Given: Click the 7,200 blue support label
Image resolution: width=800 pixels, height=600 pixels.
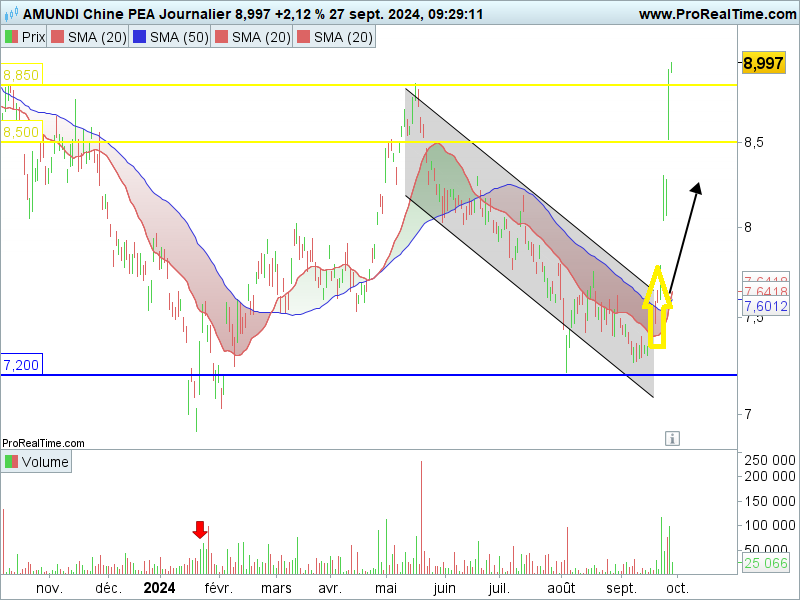Looking at the screenshot, I should [21, 364].
